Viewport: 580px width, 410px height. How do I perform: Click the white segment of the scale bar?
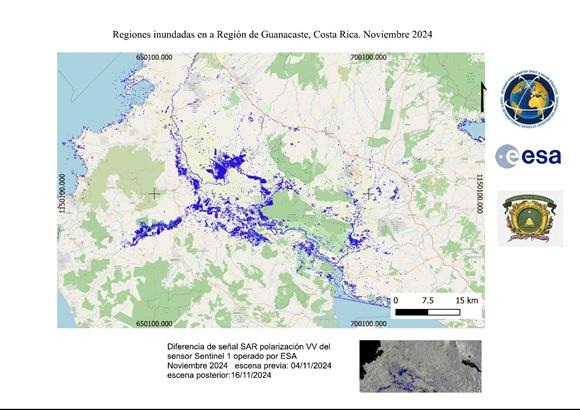click(444, 312)
